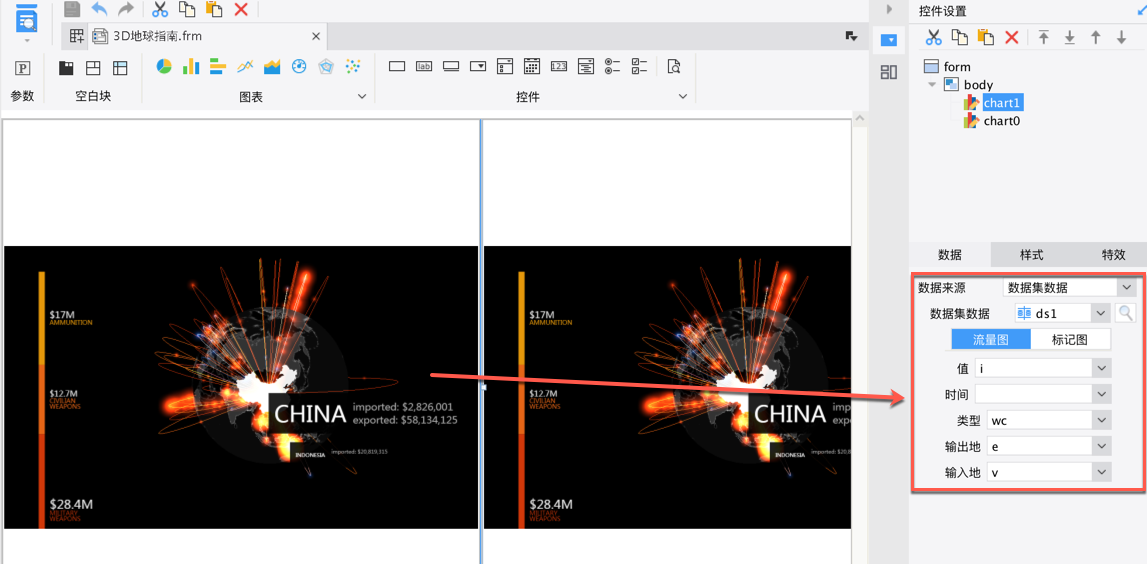Image resolution: width=1147 pixels, height=564 pixels.
Task: Insert the radio button group widget
Action: click(x=613, y=67)
